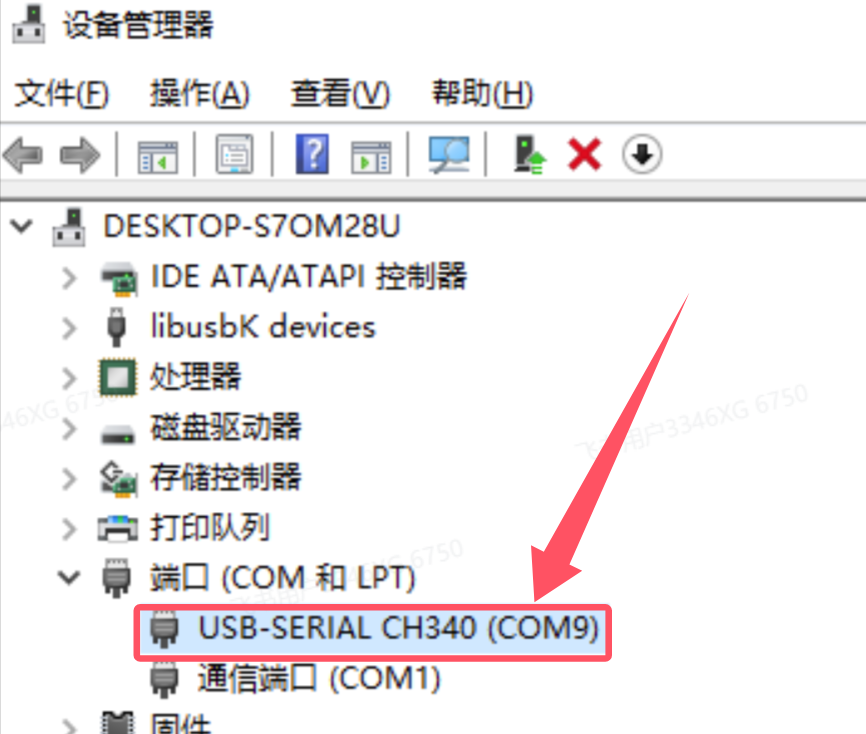Viewport: 866px width, 734px height.
Task: Expand the IDE ATA/ATAPI 控制器 category
Action: pos(69,278)
